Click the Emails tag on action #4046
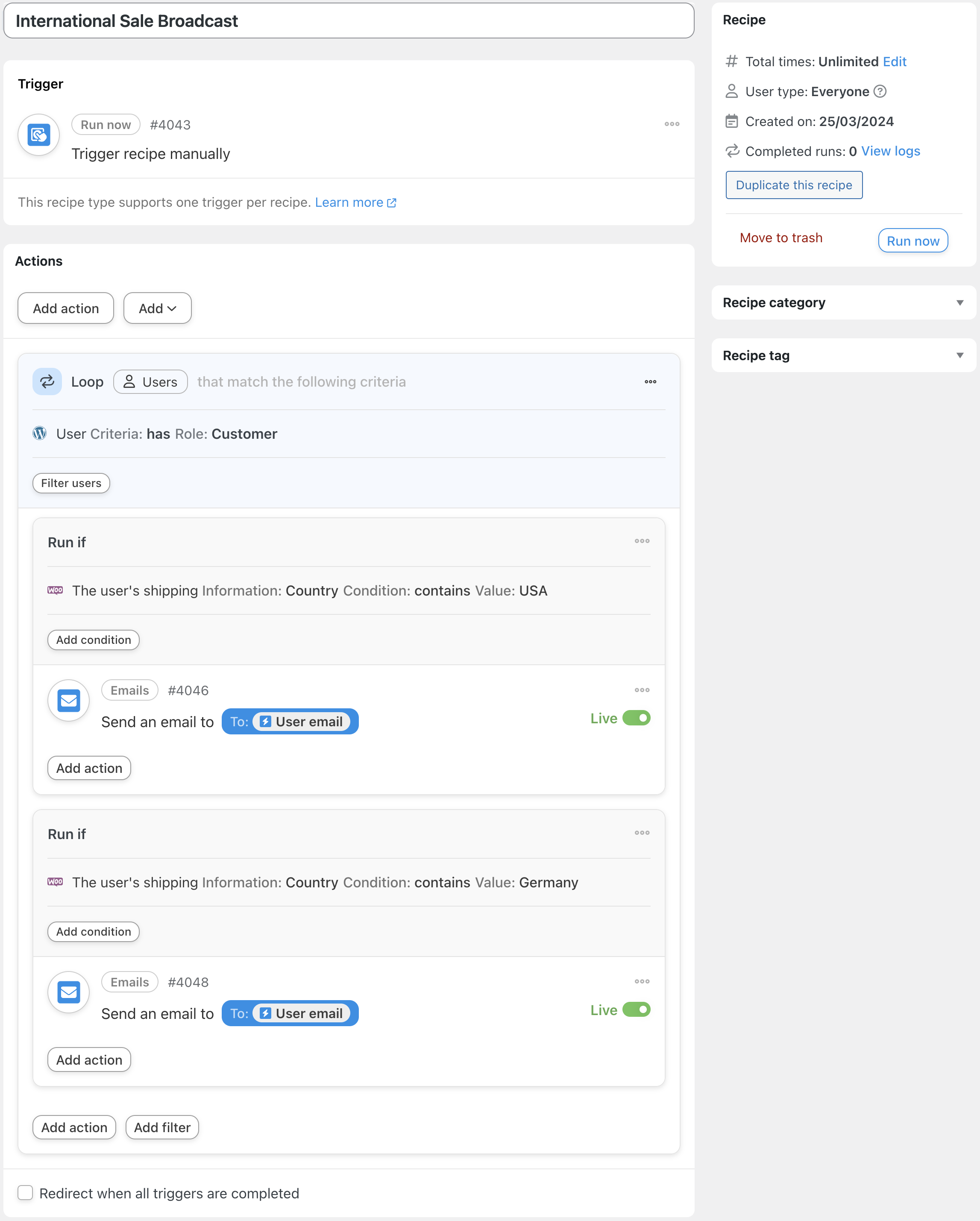The height and width of the screenshot is (1221, 980). tap(129, 690)
